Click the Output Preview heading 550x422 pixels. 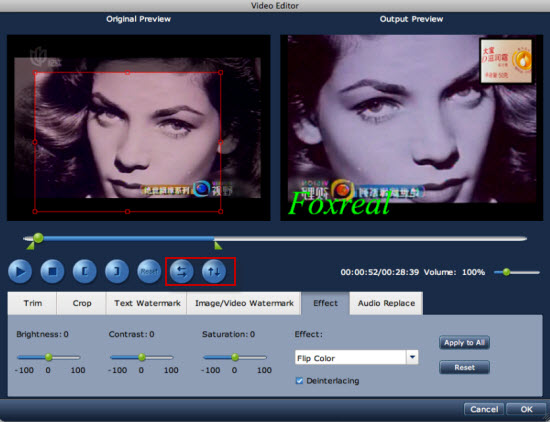click(411, 19)
